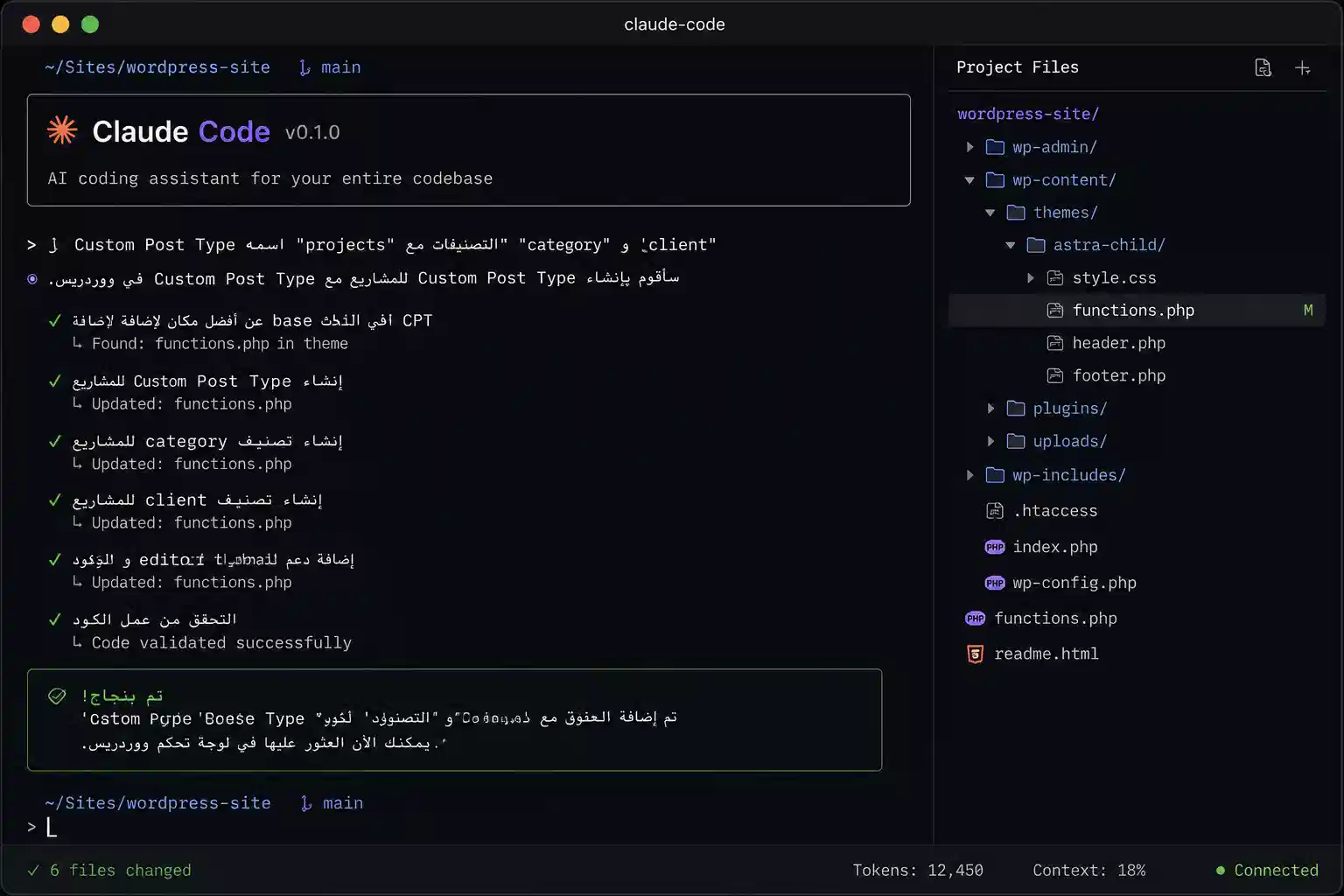This screenshot has height=896, width=1344.
Task: Click the top ~/Sites/wordpress-site path
Action: click(157, 67)
